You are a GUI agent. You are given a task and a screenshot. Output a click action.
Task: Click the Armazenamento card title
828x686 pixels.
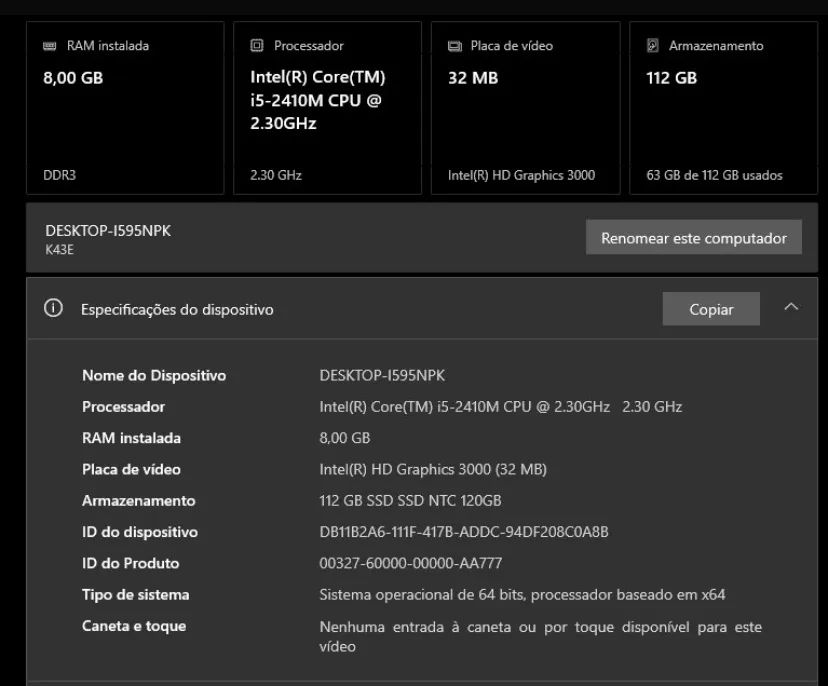716,46
